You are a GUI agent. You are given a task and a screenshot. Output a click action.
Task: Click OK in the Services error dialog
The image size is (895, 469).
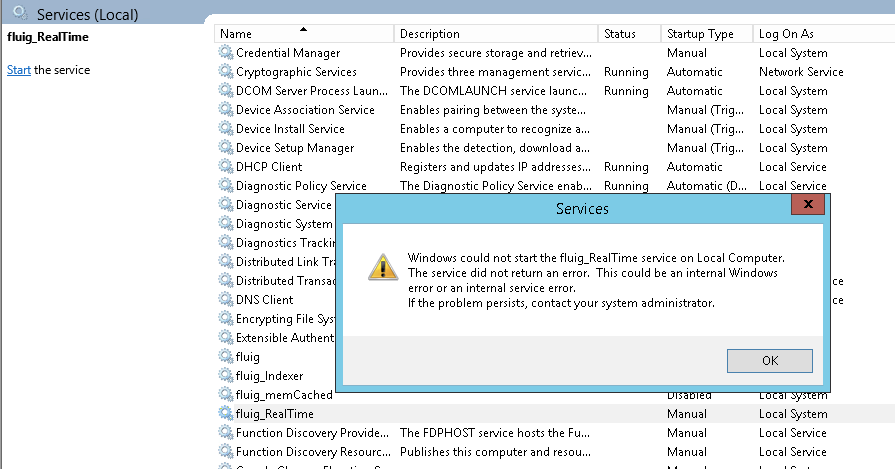tap(769, 361)
